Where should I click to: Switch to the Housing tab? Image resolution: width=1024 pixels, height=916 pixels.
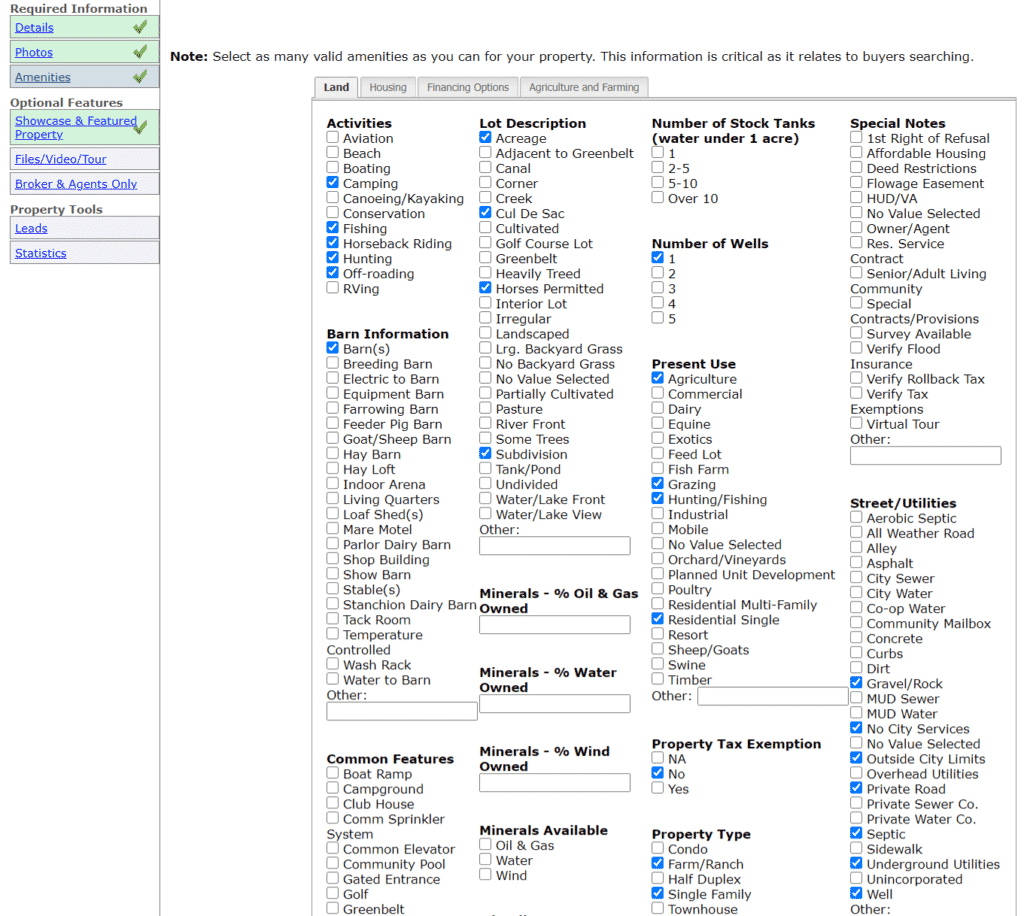coord(388,88)
